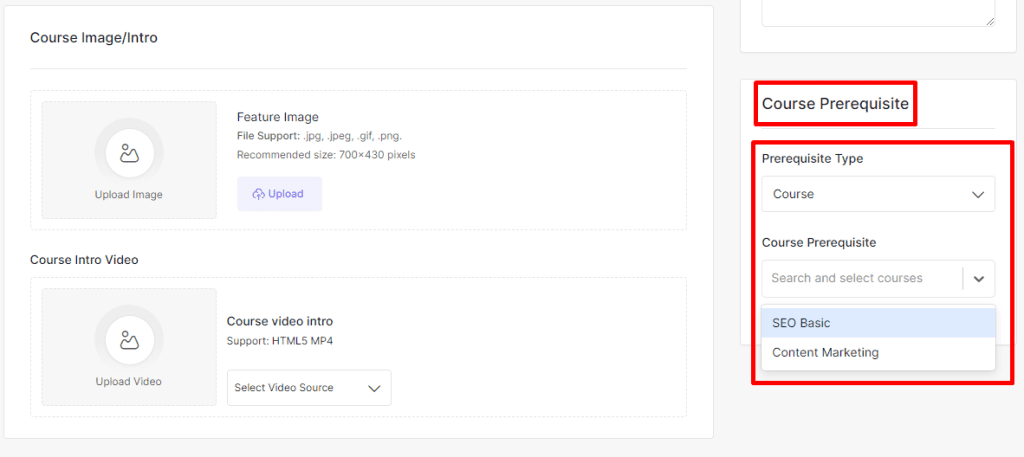Click the cloud icon on the Upload button

tap(258, 194)
